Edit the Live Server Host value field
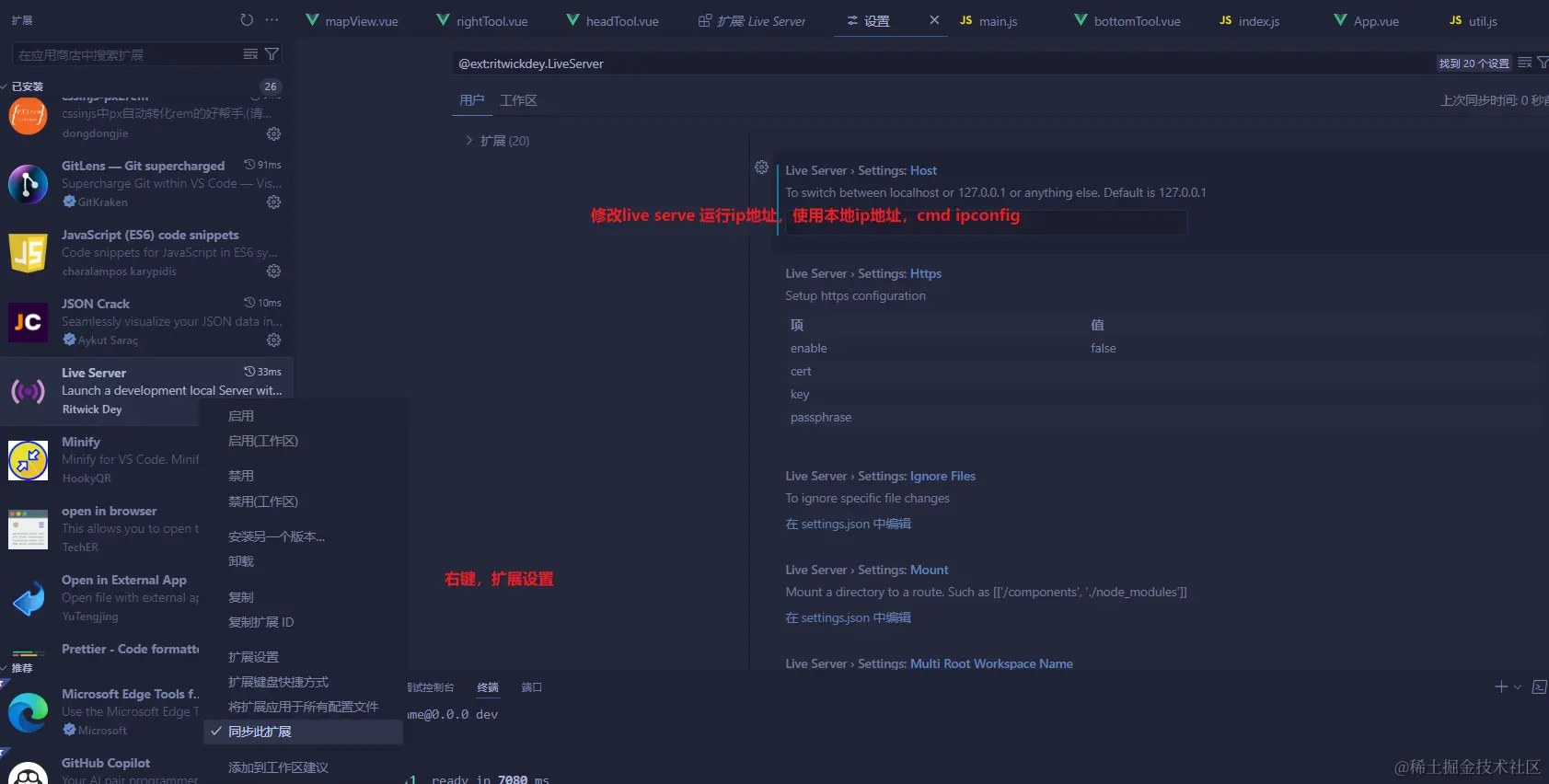Viewport: 1549px width, 784px height. click(987, 222)
